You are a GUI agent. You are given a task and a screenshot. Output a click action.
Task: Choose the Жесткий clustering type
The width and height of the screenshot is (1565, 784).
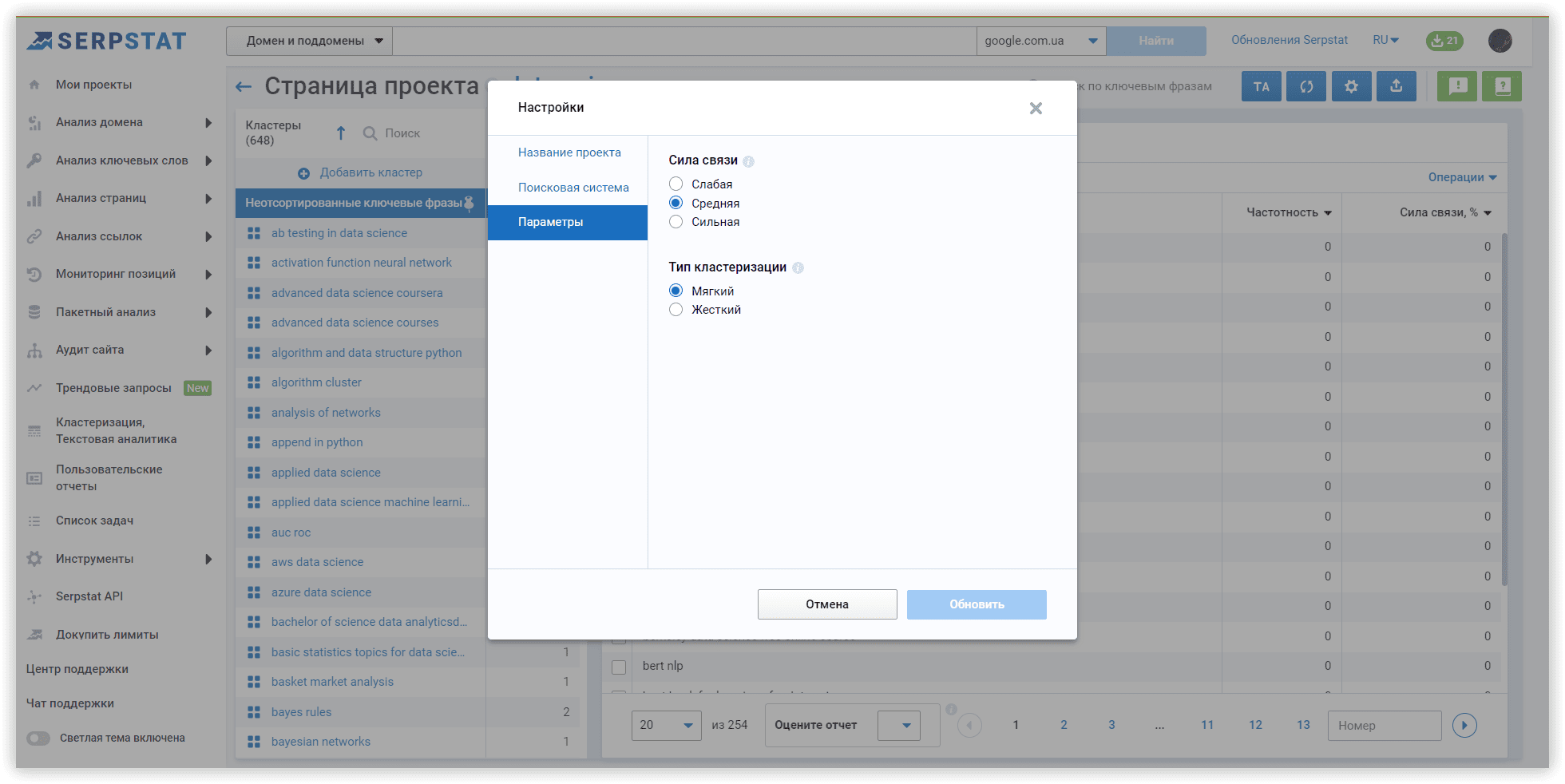click(x=676, y=310)
